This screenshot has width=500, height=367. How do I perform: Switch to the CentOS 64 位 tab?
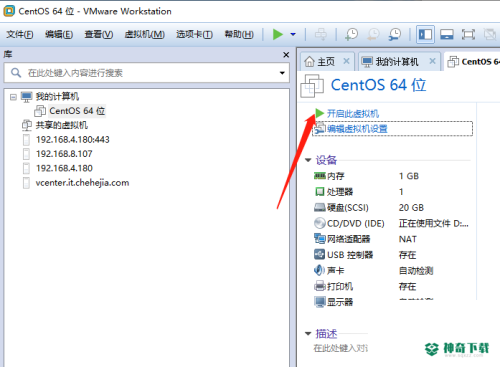pos(473,62)
